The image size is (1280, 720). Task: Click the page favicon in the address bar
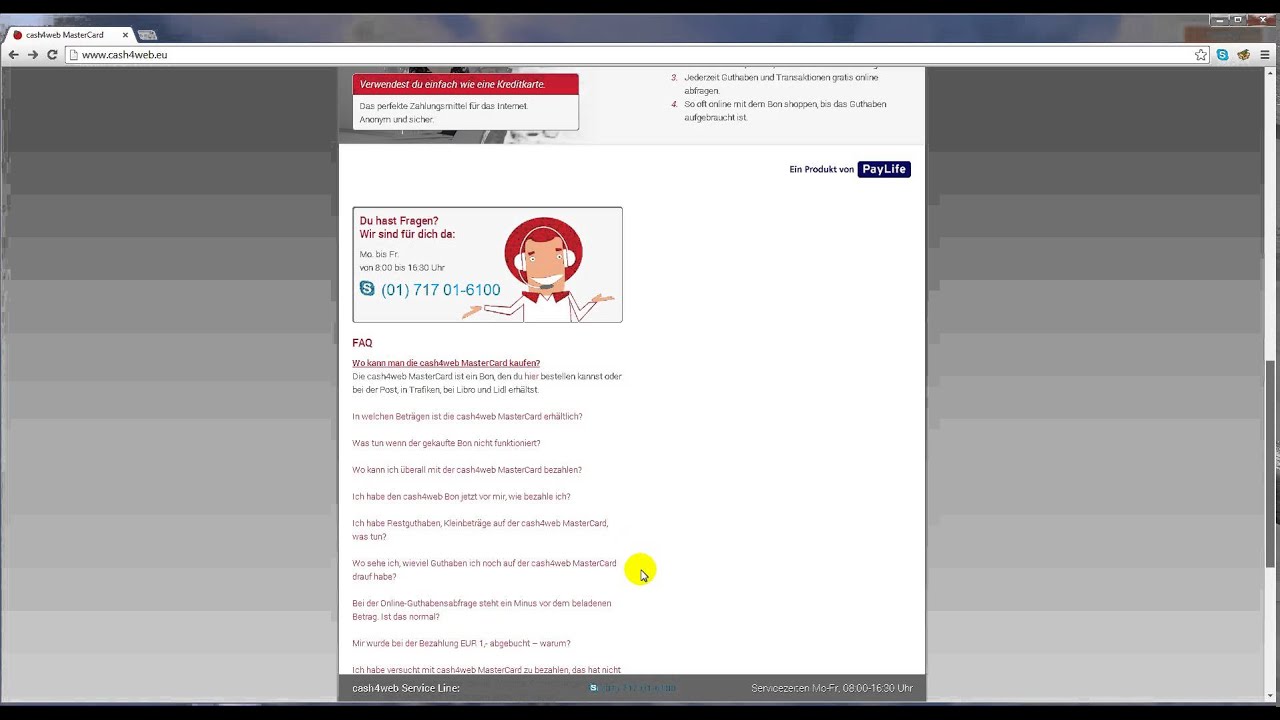(73, 55)
